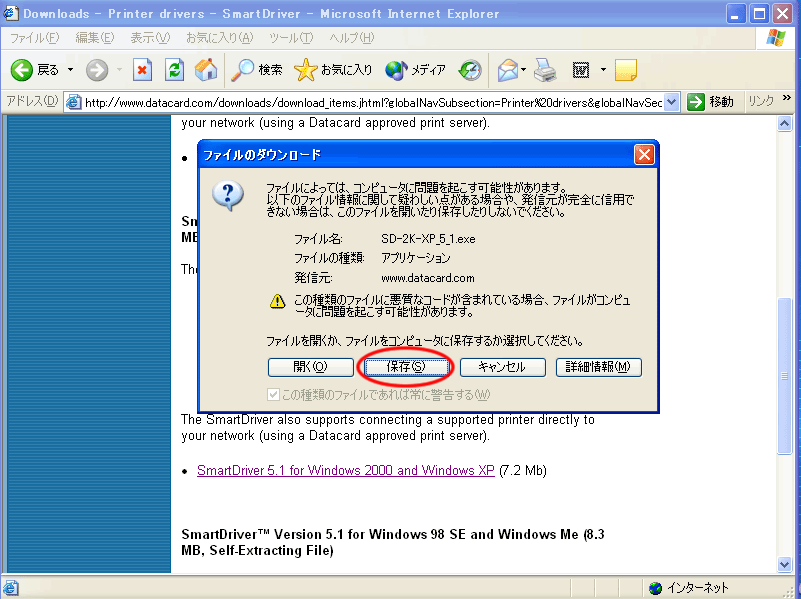Click the 保存(S) save button

coord(406,367)
